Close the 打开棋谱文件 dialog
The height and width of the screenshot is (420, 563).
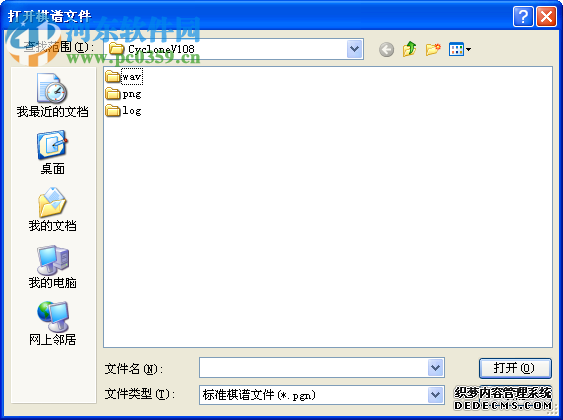(x=546, y=16)
